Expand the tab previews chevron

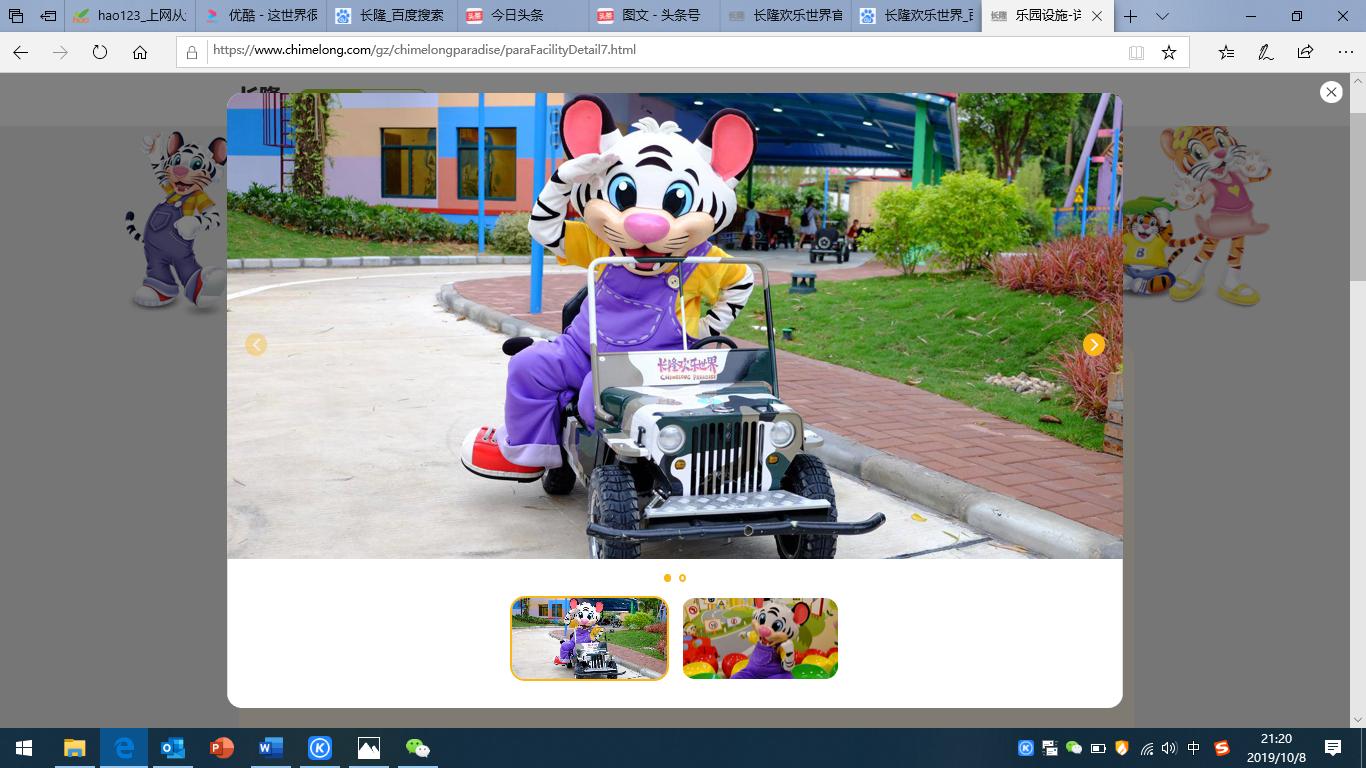pos(1162,16)
